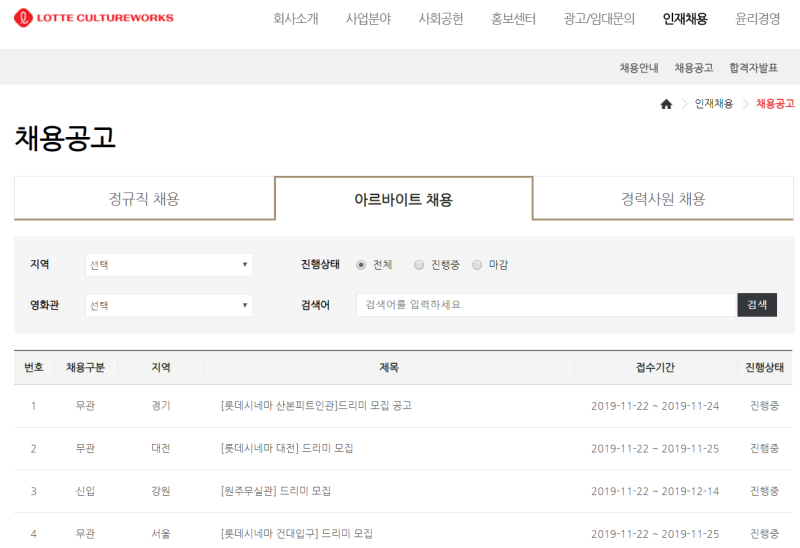Click the 대전 region cell
The width and height of the screenshot is (800, 548).
pyautogui.click(x=161, y=449)
